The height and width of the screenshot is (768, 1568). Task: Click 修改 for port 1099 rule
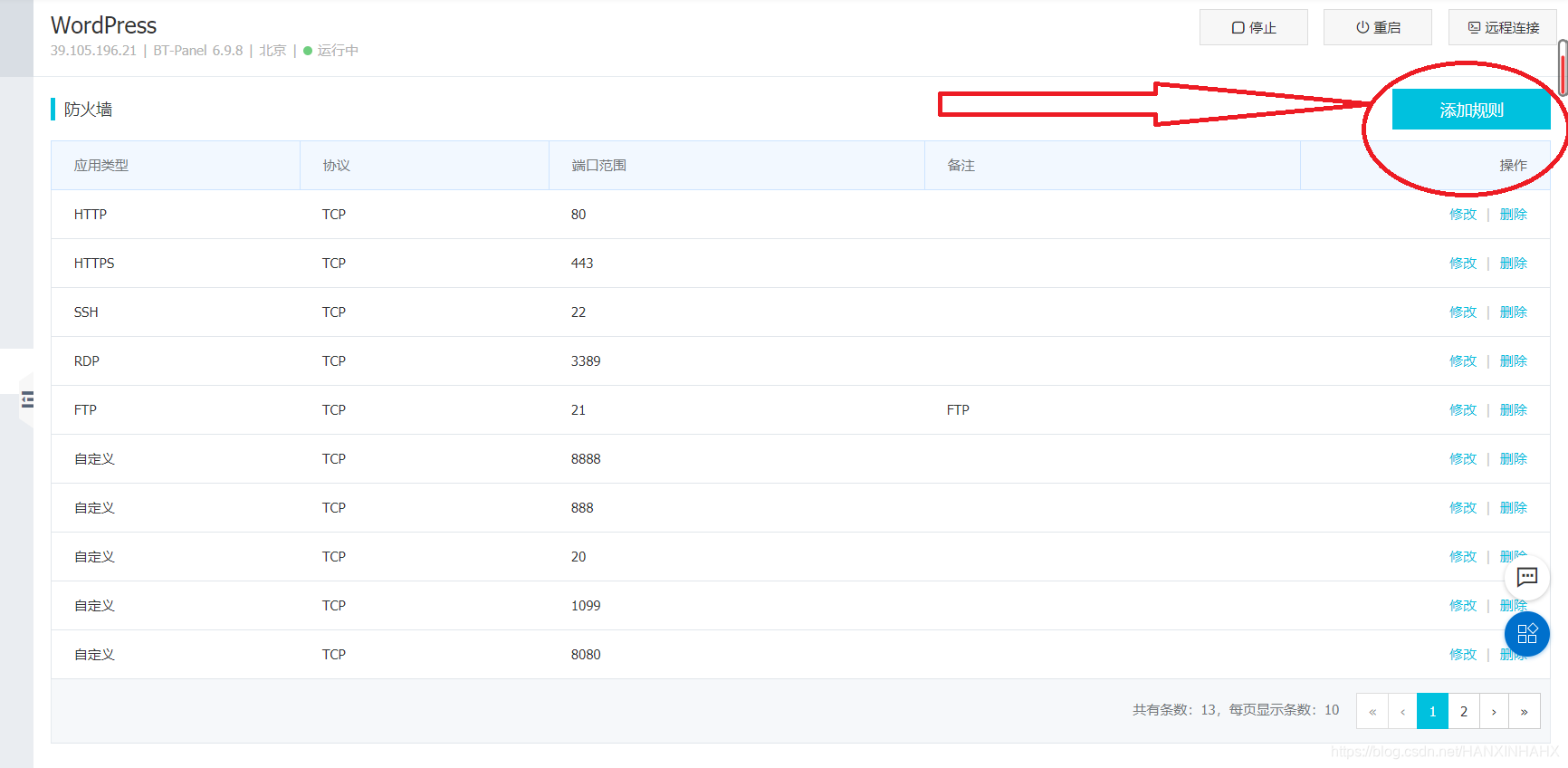(x=1463, y=606)
